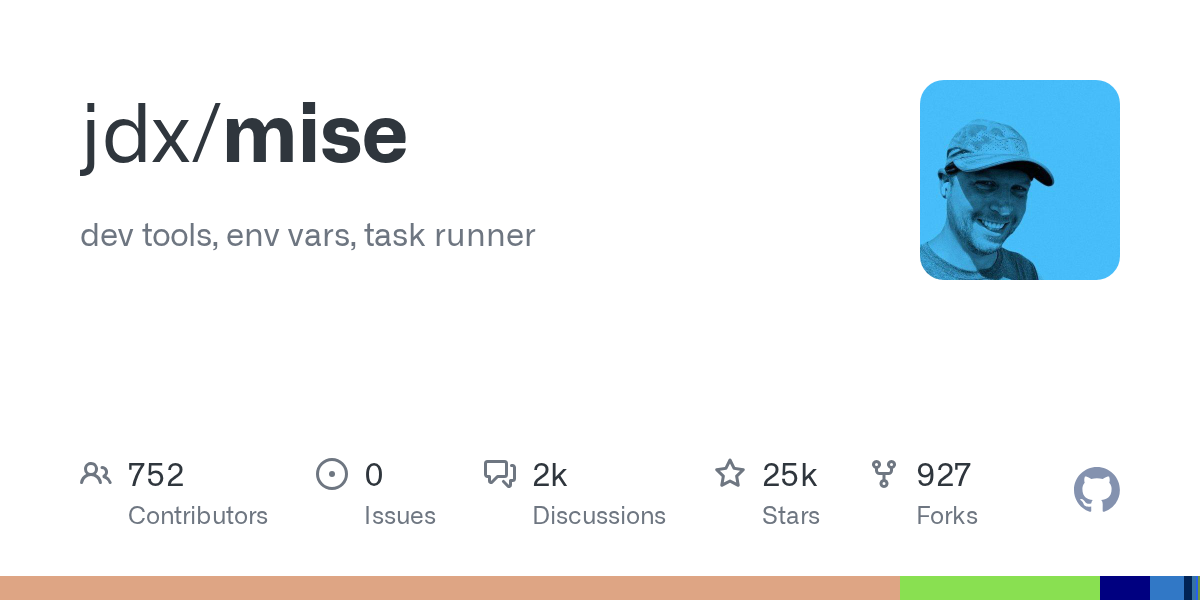This screenshot has width=1200, height=600.
Task: Click the orange segment of language bar
Action: point(450,588)
